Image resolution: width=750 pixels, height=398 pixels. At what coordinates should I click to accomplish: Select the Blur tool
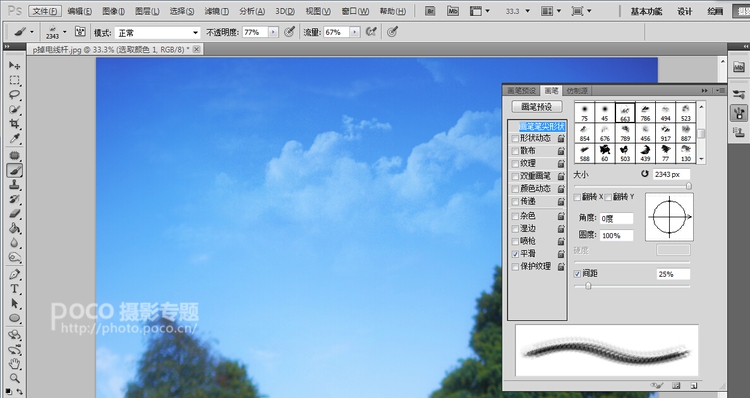pos(14,243)
